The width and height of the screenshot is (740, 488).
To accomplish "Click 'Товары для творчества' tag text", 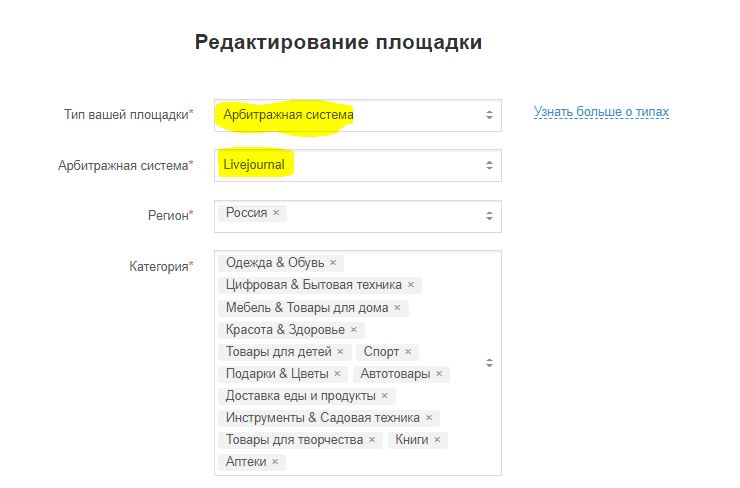I will click(294, 439).
